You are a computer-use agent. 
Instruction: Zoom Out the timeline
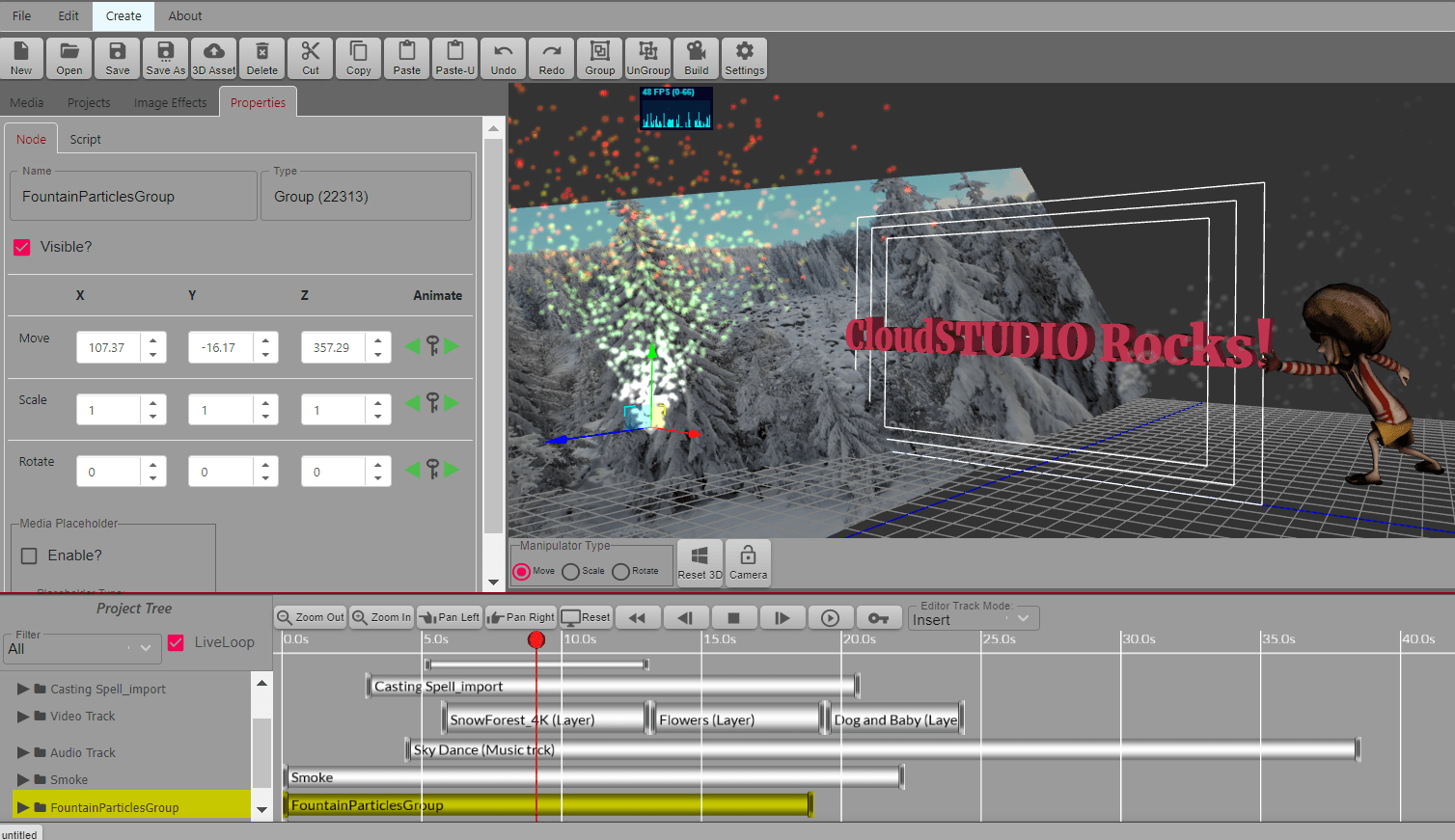coord(311,617)
